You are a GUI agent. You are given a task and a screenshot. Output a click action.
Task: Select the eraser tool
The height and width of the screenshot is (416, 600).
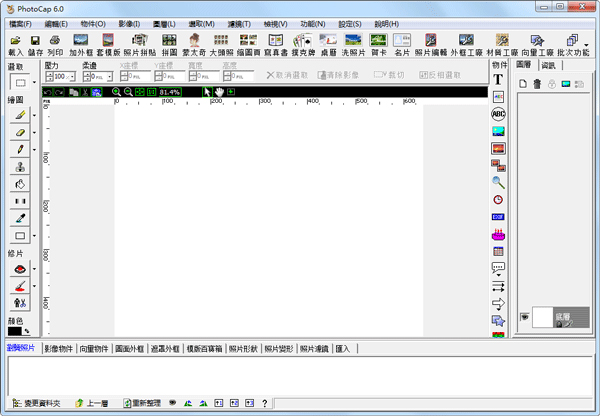(20, 132)
